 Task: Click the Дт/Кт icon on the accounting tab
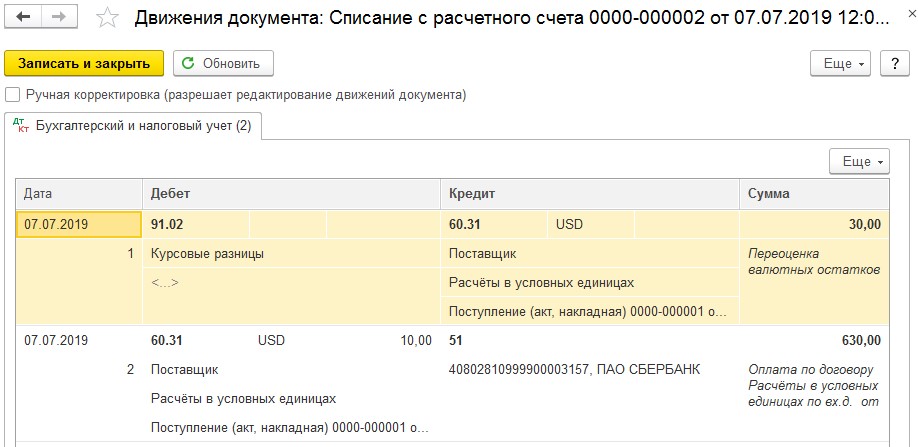[x=21, y=126]
